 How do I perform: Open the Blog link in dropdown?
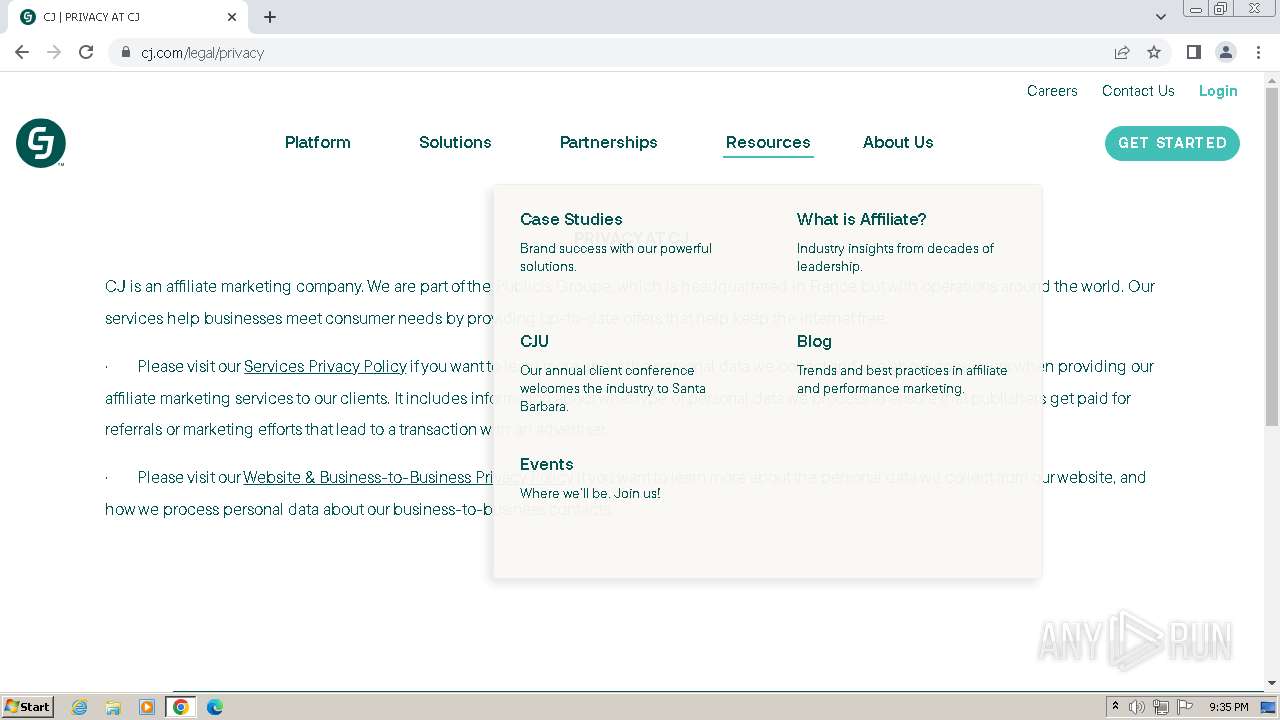(x=814, y=341)
